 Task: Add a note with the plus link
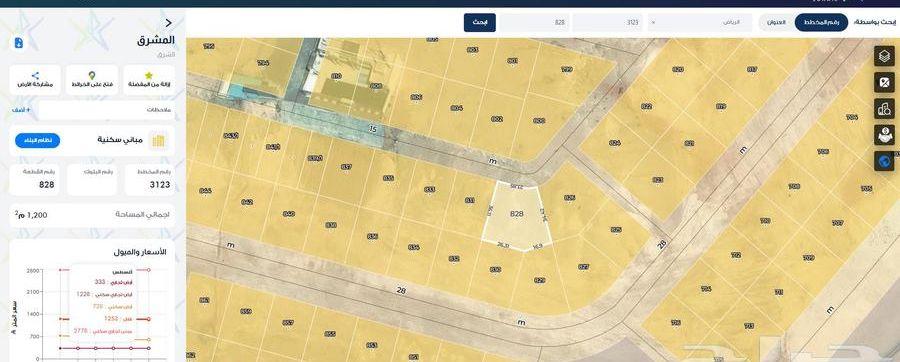coord(21,110)
